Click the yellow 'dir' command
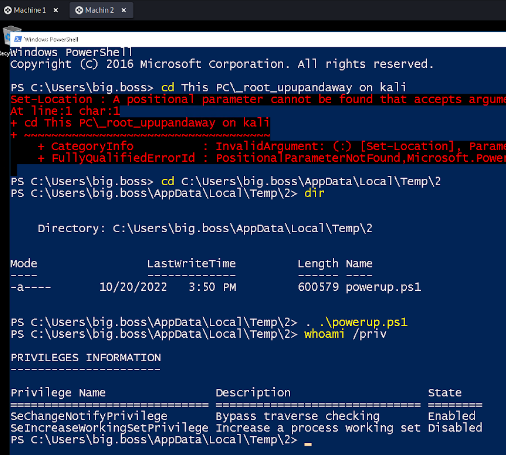Image resolution: width=506 pixels, height=455 pixels. (x=314, y=193)
